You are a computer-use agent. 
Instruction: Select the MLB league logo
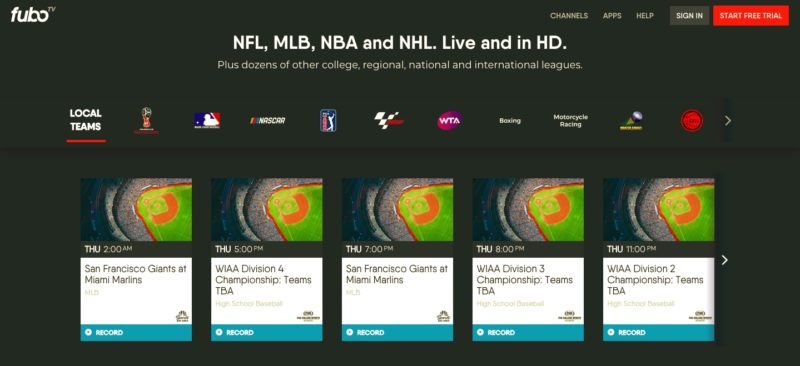click(x=207, y=120)
